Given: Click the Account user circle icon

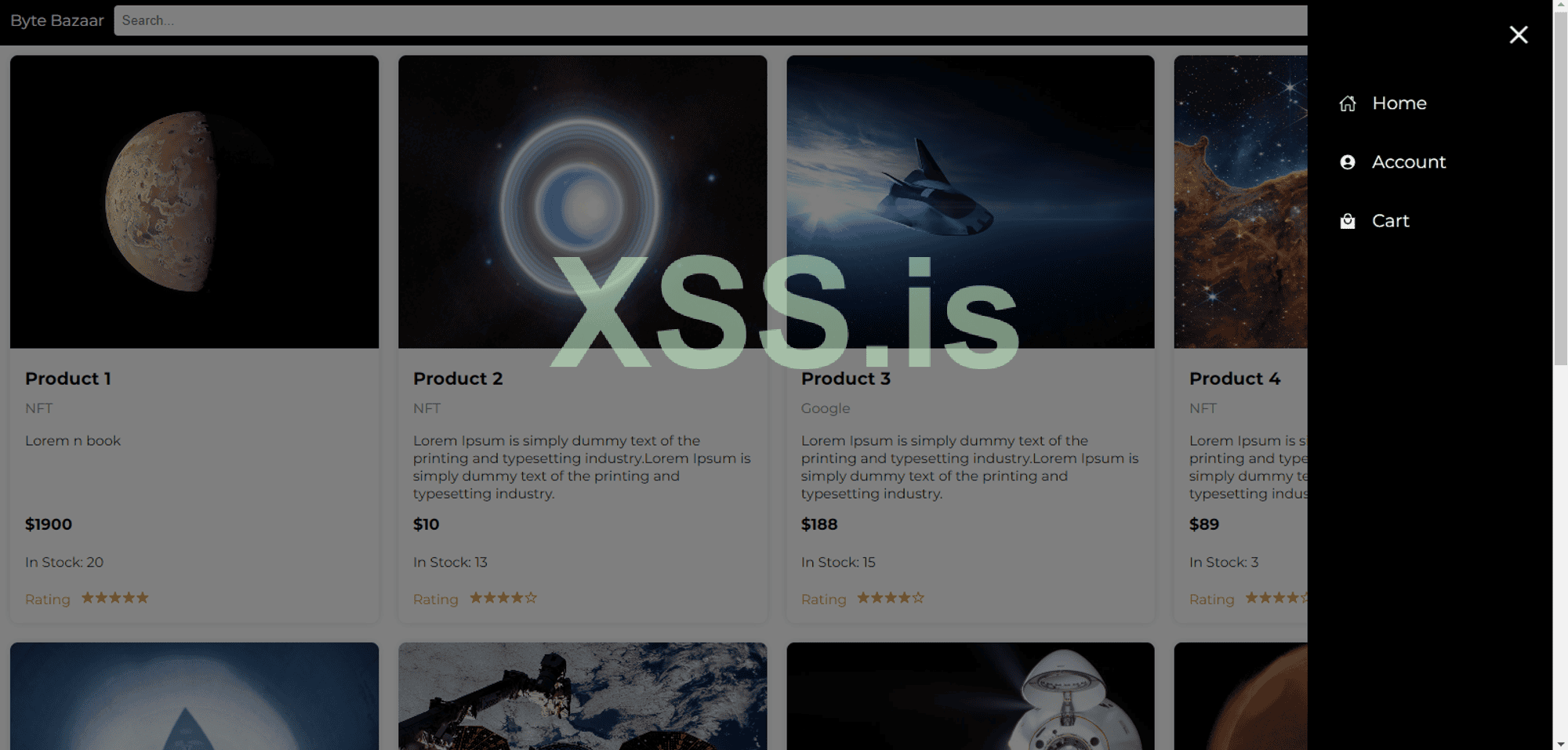Looking at the screenshot, I should pyautogui.click(x=1348, y=162).
